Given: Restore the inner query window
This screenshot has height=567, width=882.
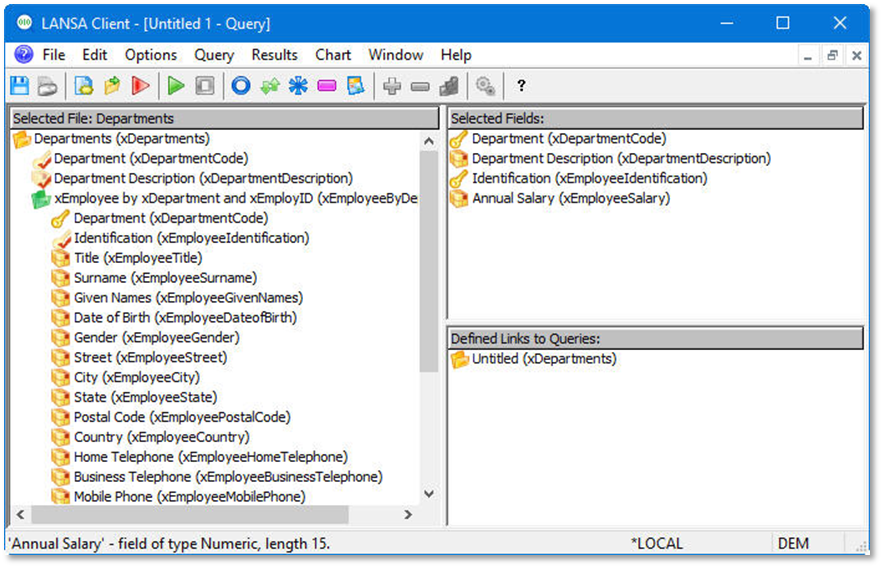Looking at the screenshot, I should 832,55.
